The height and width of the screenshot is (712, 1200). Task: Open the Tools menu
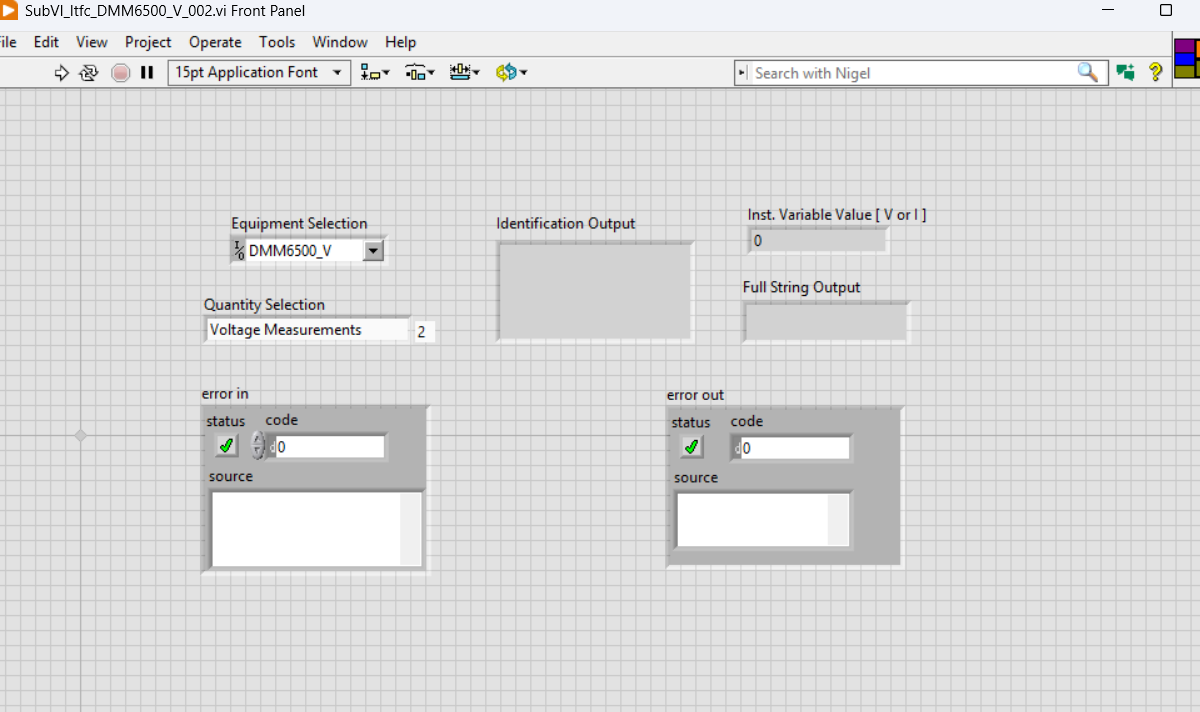point(277,42)
